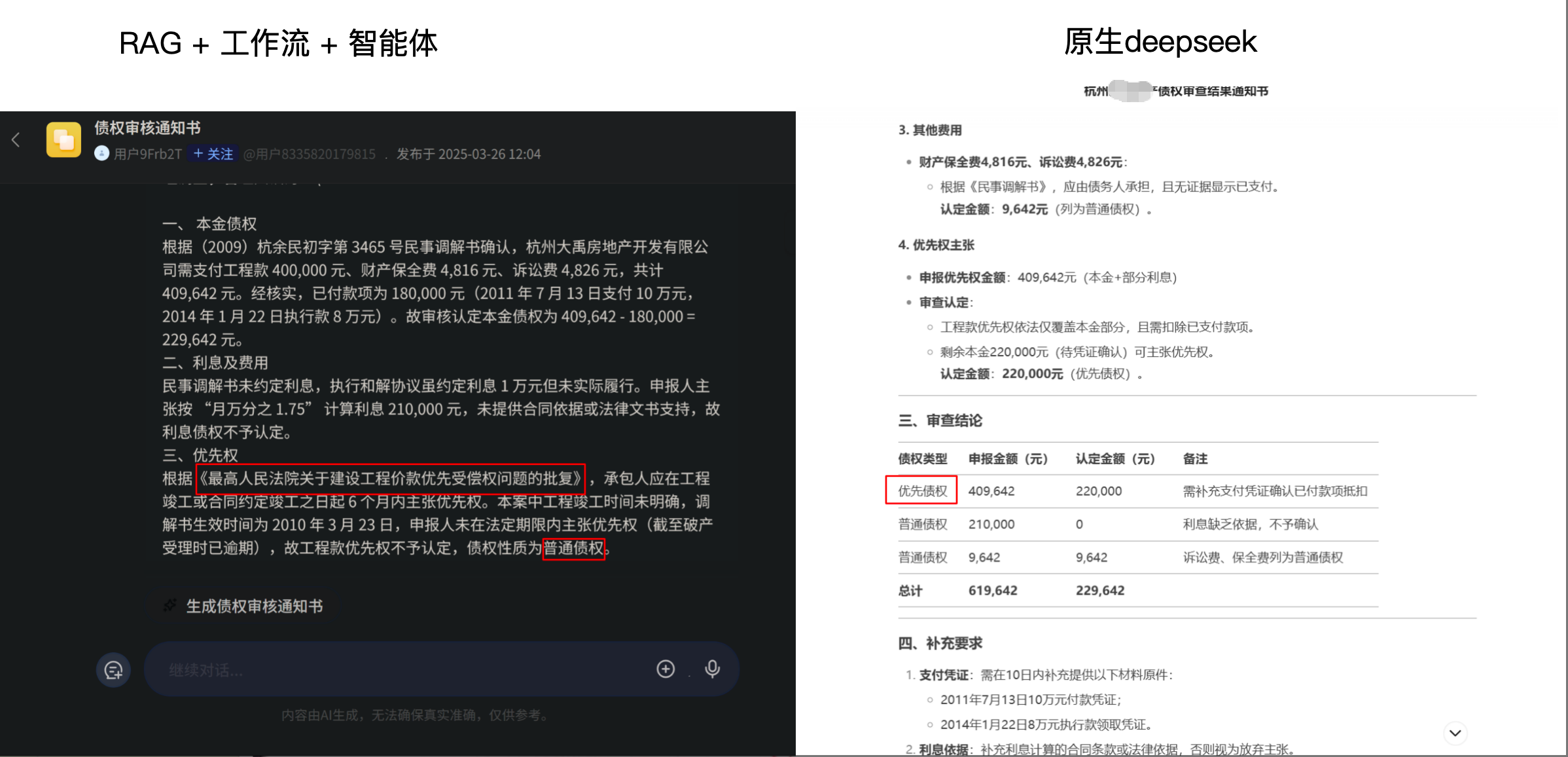Click the 三、优先权 heading
The width and height of the screenshot is (1568, 757).
coord(200,455)
